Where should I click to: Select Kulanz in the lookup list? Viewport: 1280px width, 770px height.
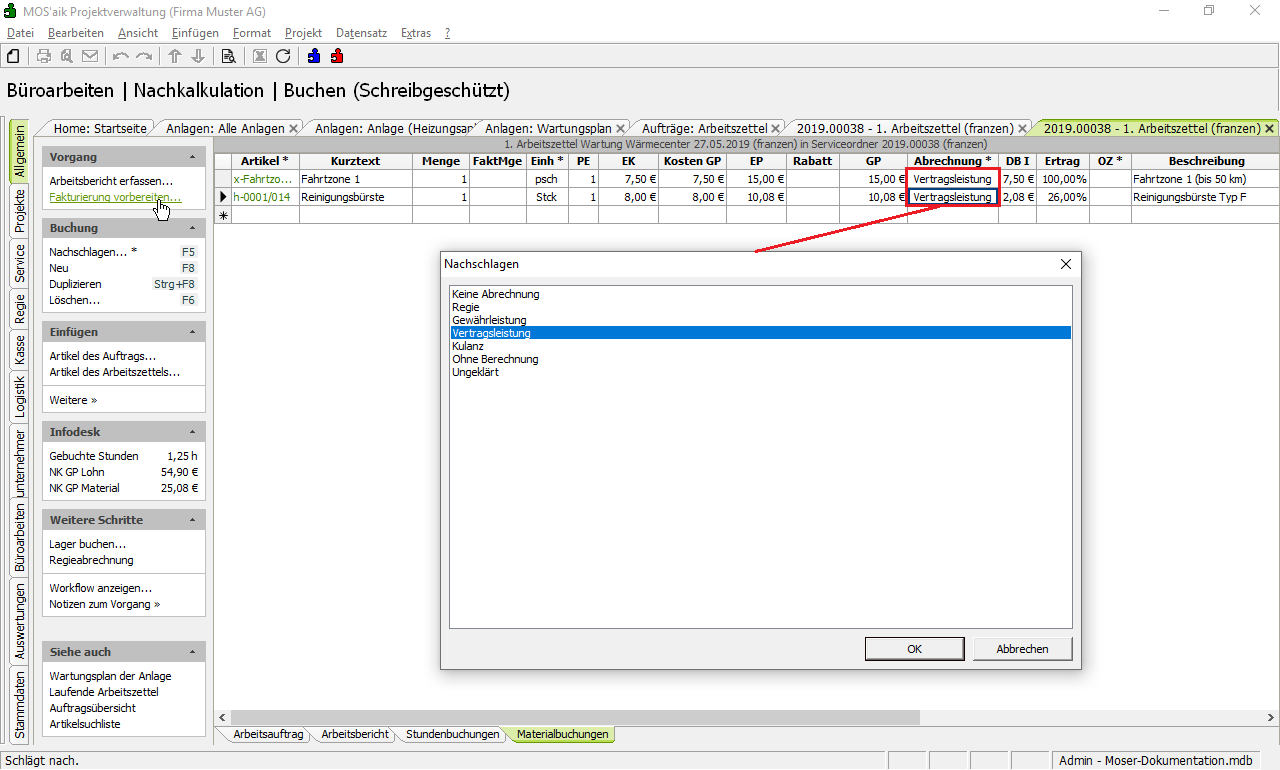[468, 346]
